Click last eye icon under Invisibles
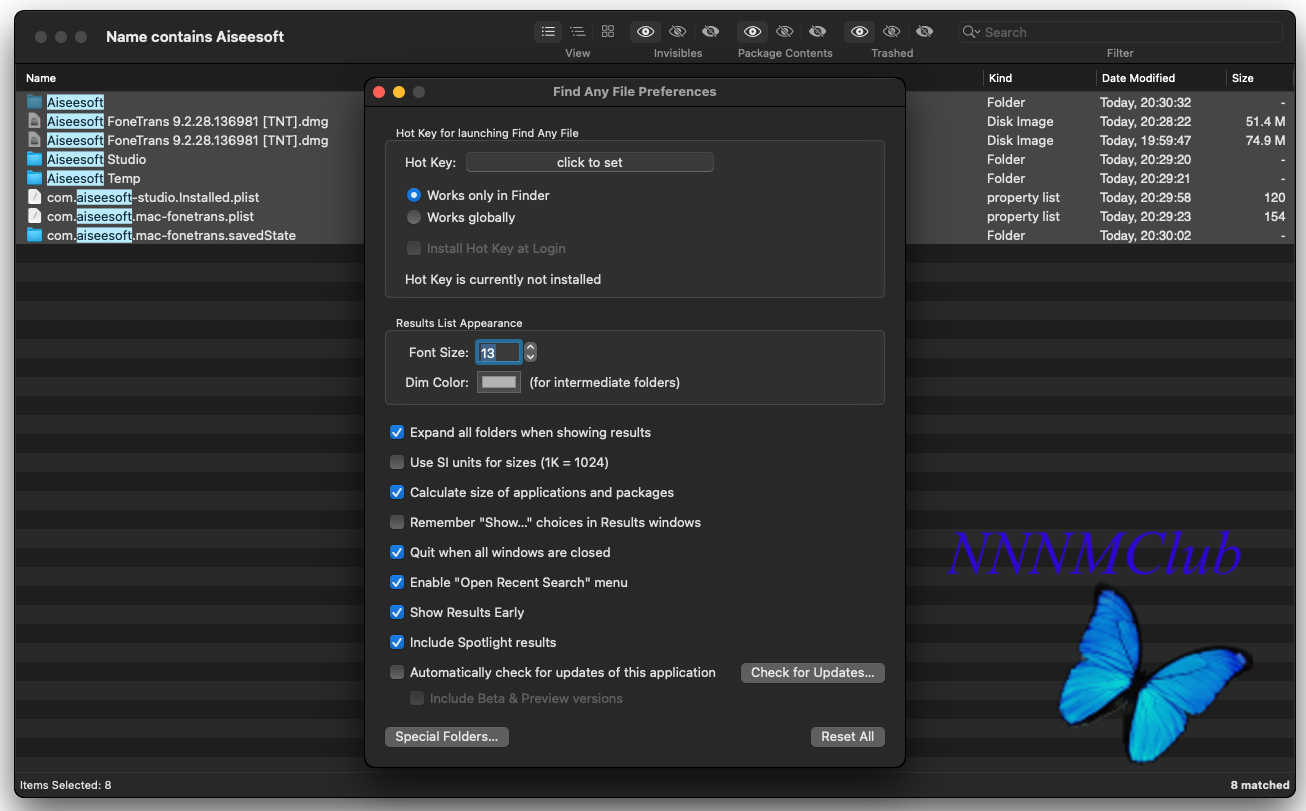Viewport: 1306px width, 811px height. point(710,32)
